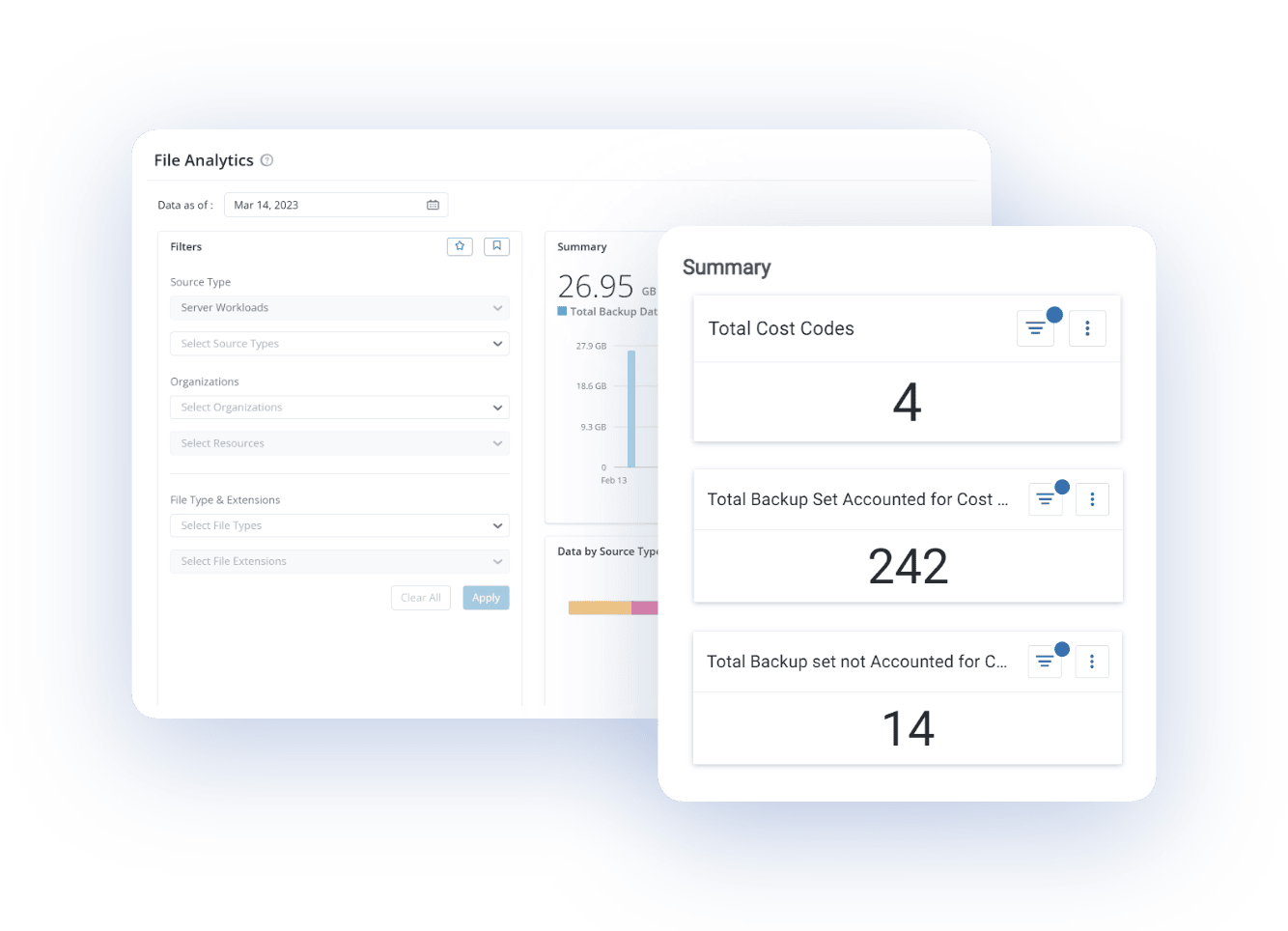Click the File Analytics help icon
Image resolution: width=1288 pixels, height=931 pixels.
266,160
